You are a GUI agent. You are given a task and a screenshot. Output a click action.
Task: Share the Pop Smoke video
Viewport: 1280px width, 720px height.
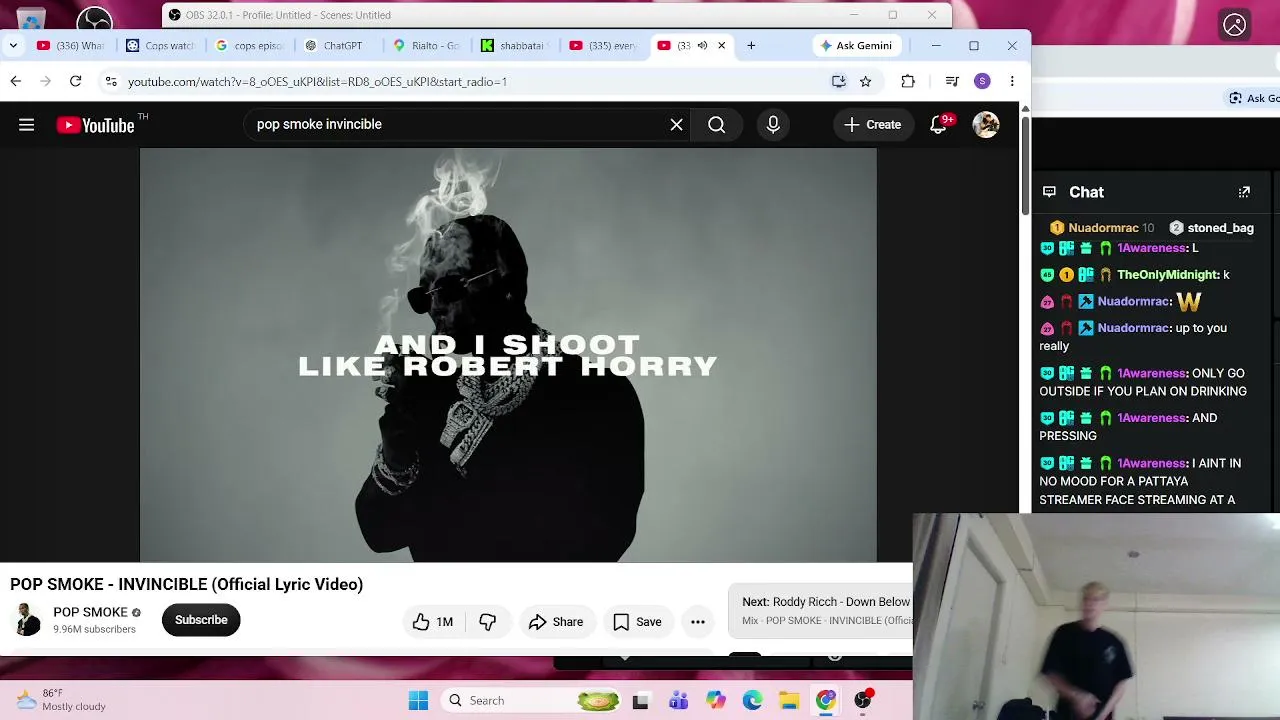coord(556,622)
